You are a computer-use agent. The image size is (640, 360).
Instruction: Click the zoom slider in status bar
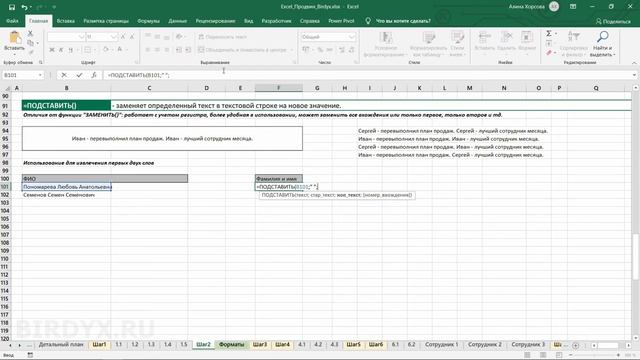click(594, 356)
